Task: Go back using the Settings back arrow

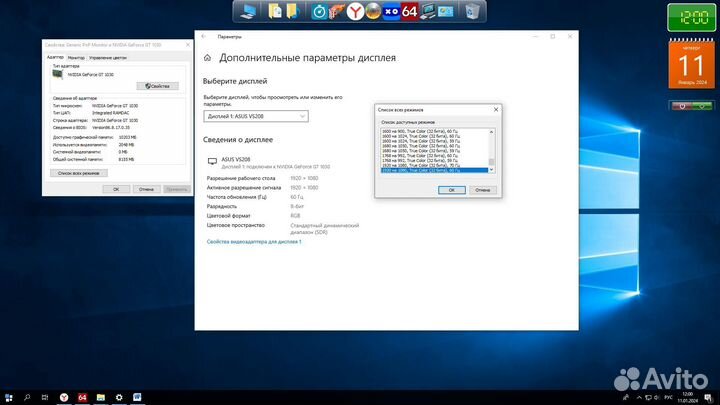Action: point(204,36)
